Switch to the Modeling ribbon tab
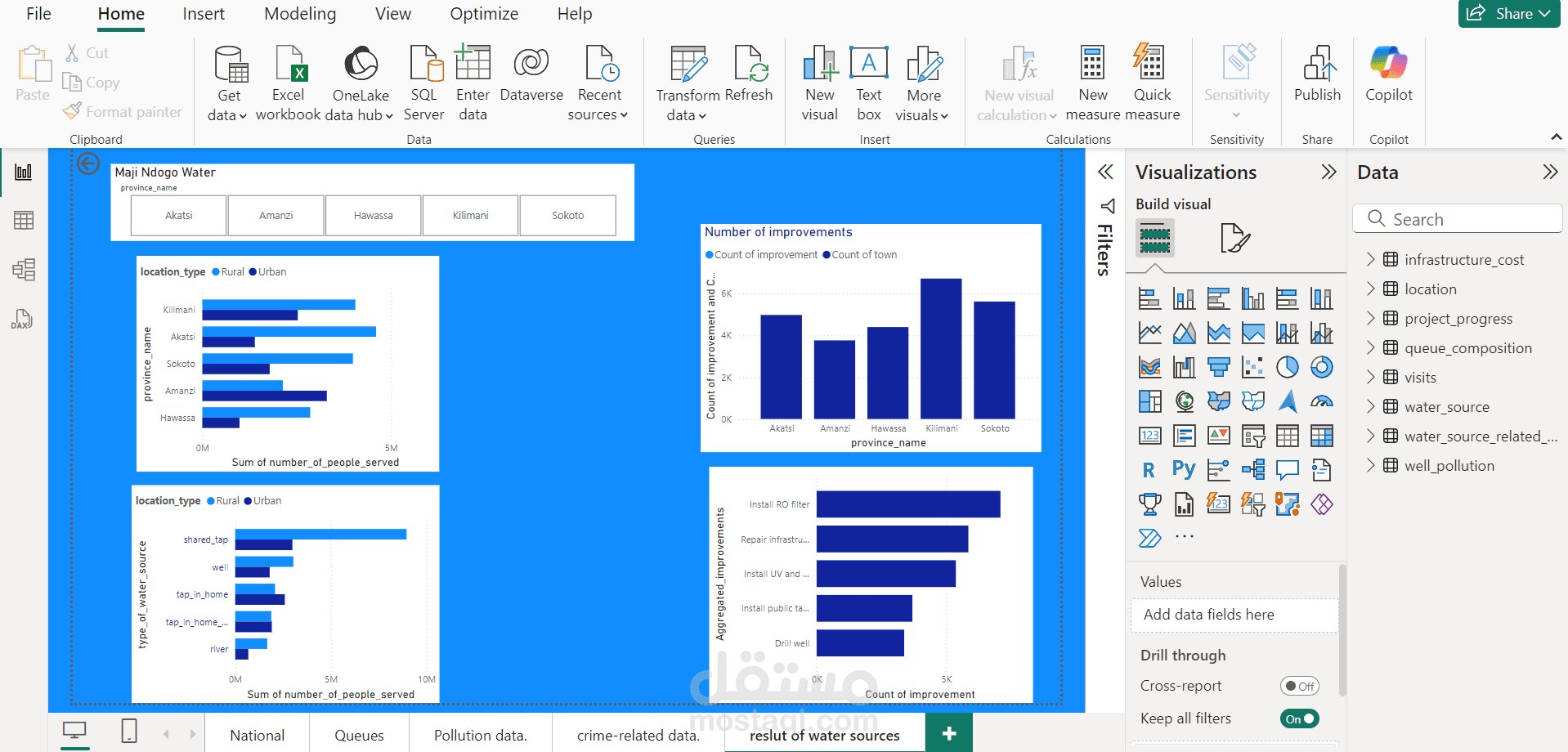 tap(300, 14)
